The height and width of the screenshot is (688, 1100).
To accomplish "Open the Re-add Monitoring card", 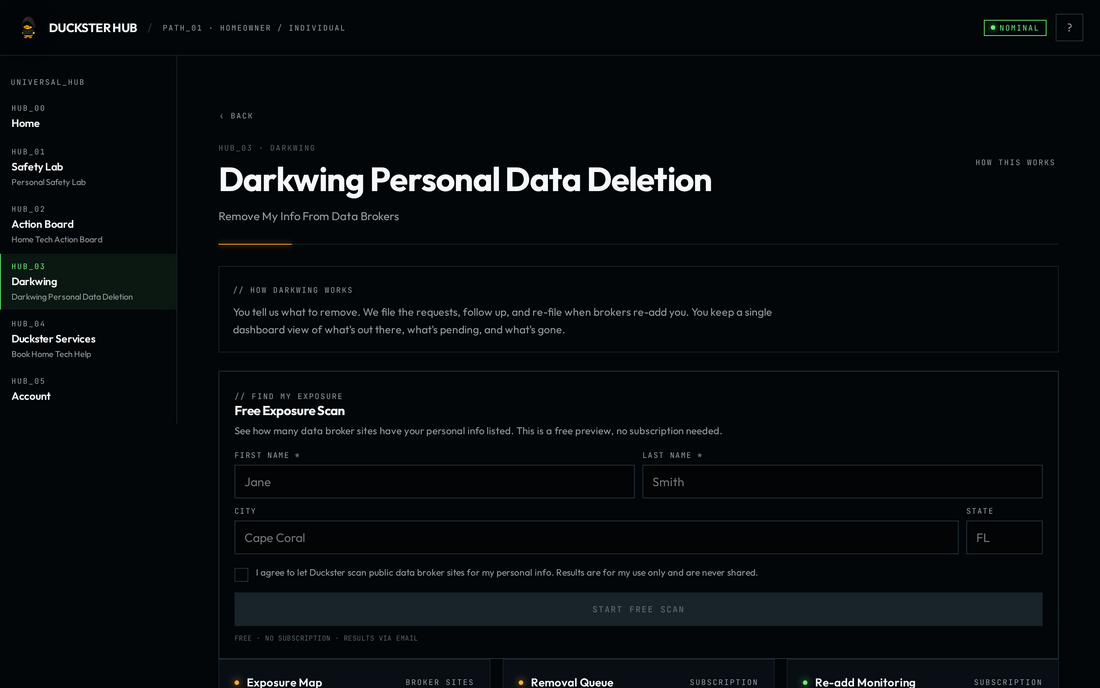I will [x=923, y=674].
